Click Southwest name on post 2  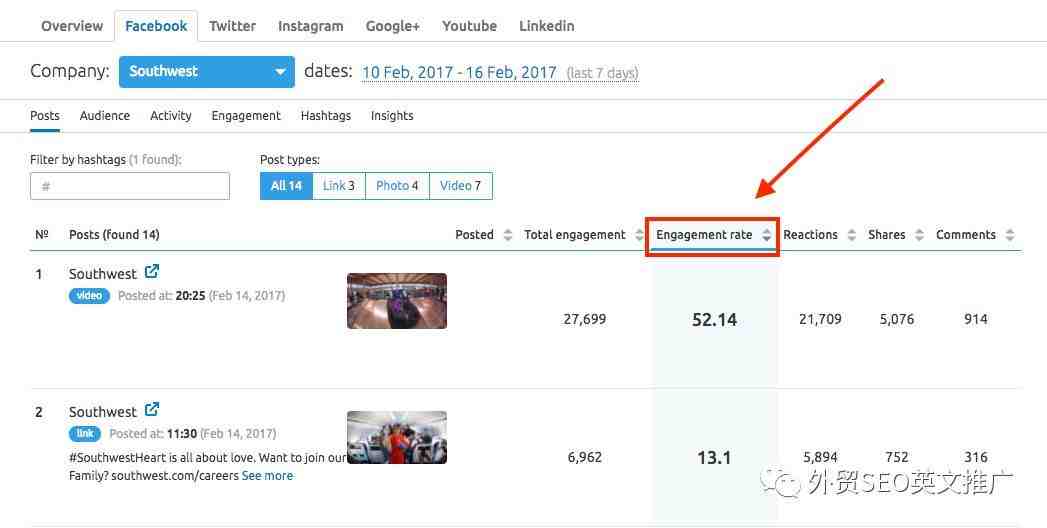pyautogui.click(x=103, y=412)
